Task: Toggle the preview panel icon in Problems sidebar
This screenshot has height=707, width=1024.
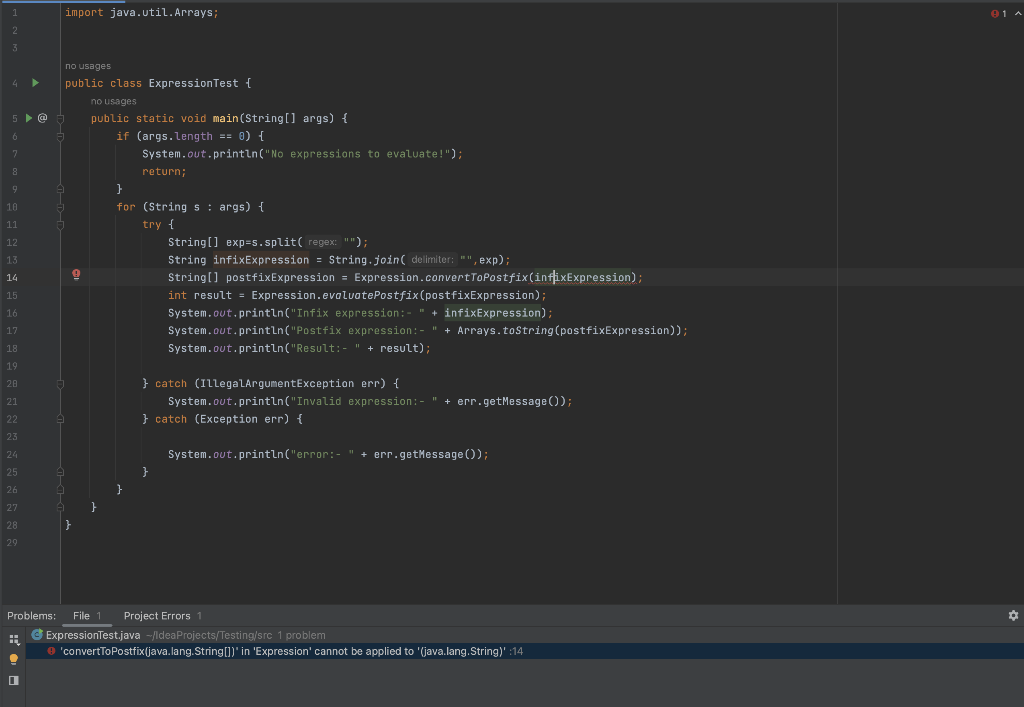Action: pos(14,680)
